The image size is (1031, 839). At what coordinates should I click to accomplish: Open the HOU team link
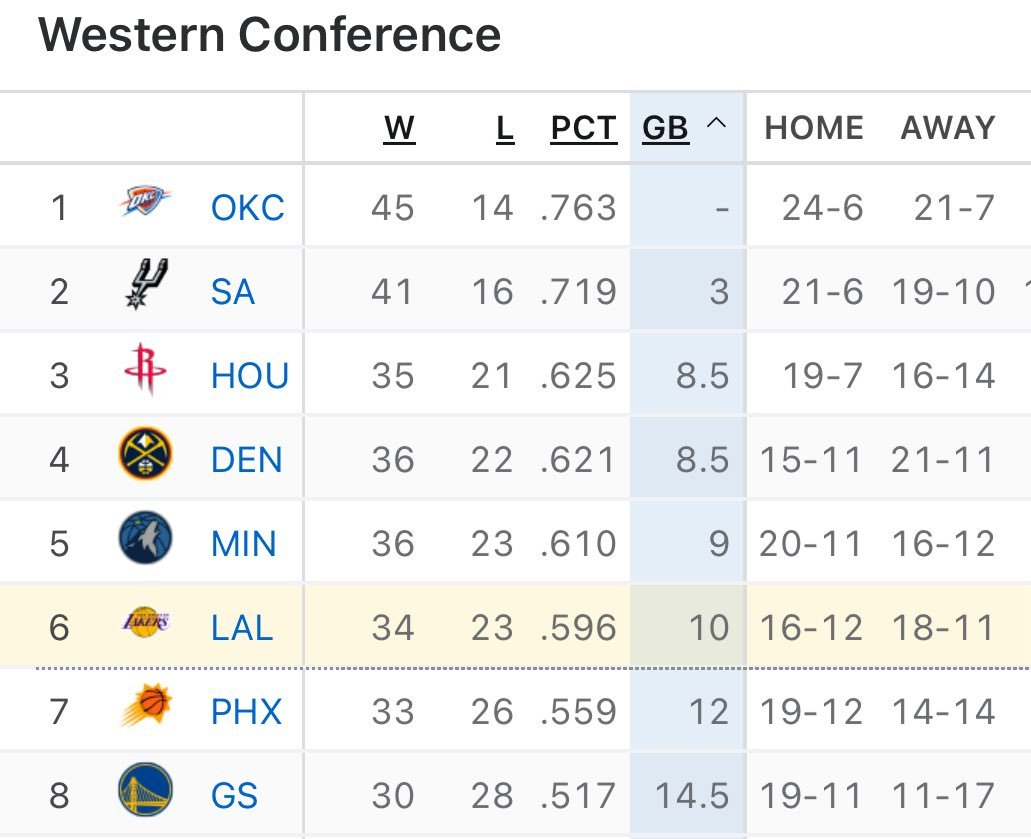click(x=250, y=376)
